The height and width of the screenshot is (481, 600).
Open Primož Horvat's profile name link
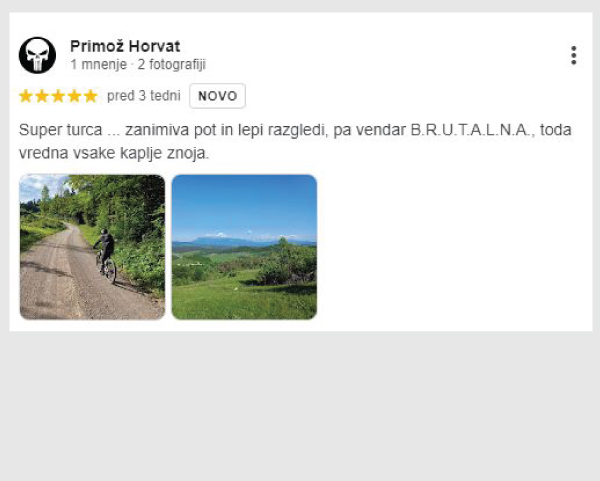(125, 46)
